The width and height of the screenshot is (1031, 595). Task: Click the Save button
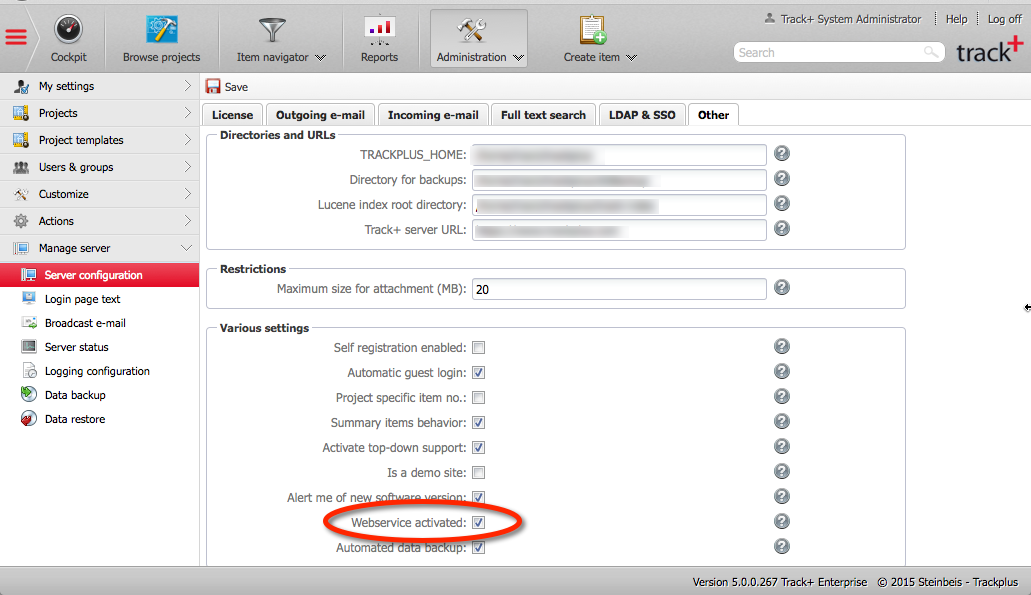[226, 86]
